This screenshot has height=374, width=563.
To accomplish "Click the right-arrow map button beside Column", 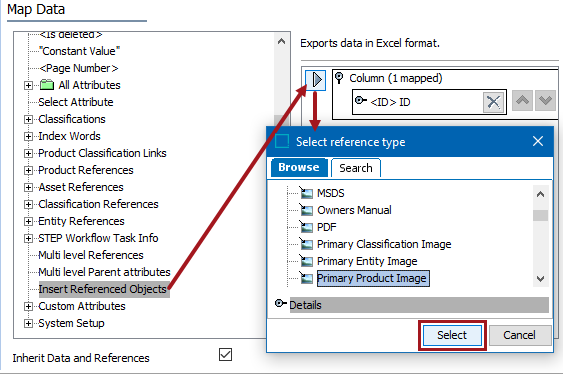I will point(316,80).
